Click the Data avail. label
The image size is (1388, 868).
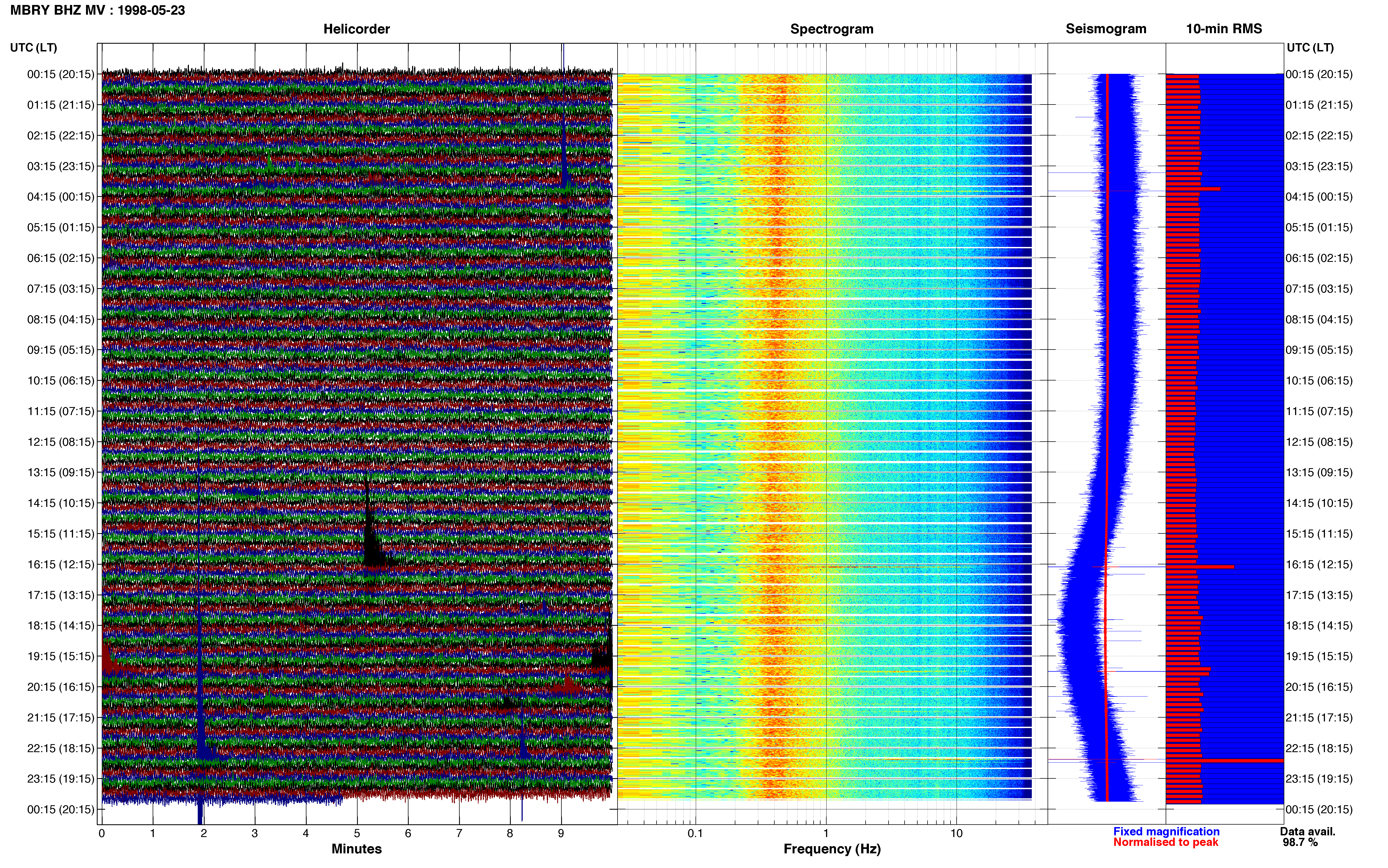(1308, 831)
